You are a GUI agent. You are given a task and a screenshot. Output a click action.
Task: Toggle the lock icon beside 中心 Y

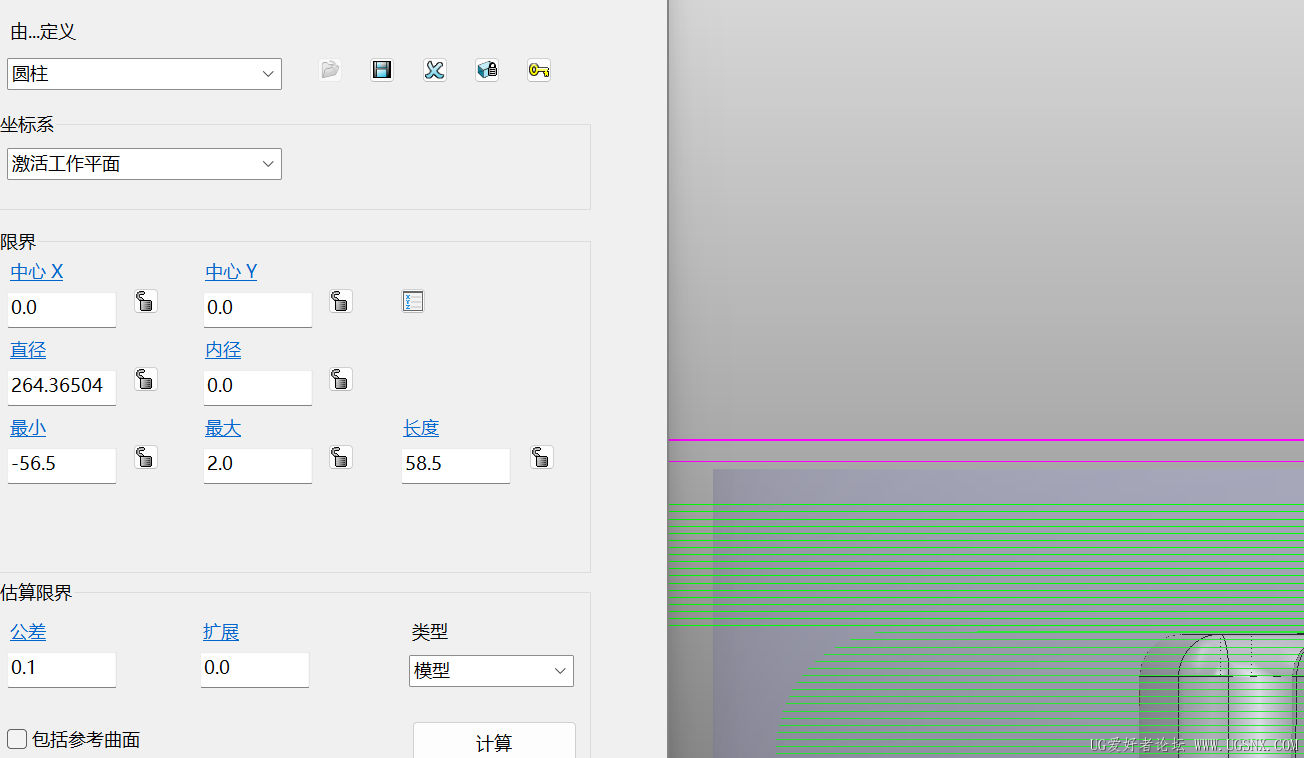(x=341, y=301)
